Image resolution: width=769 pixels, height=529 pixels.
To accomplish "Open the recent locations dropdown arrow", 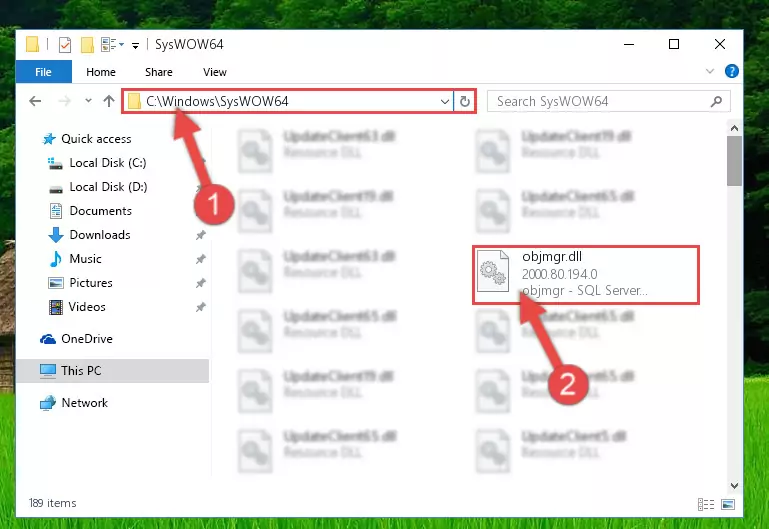I will point(88,101).
